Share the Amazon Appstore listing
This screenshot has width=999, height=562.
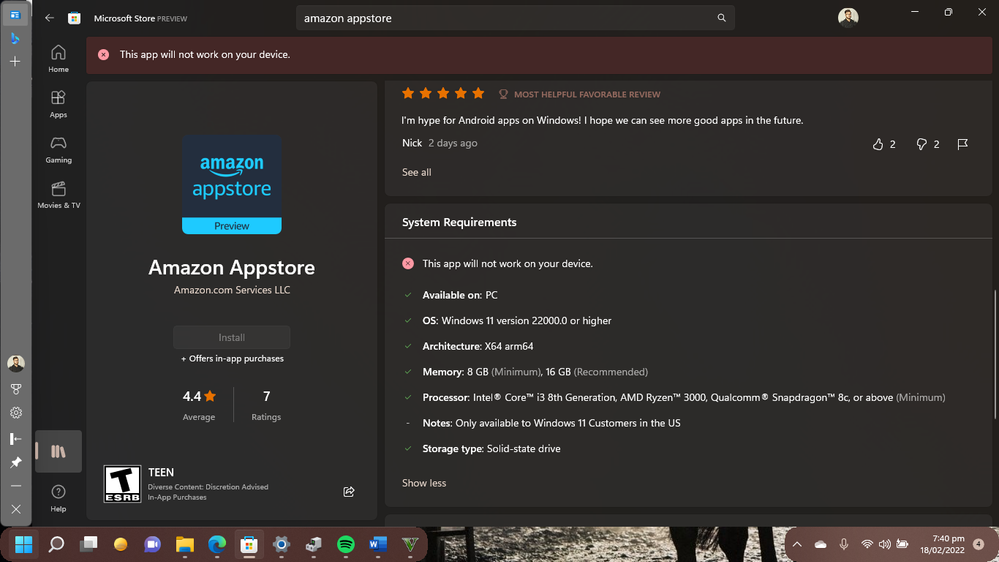pos(349,491)
